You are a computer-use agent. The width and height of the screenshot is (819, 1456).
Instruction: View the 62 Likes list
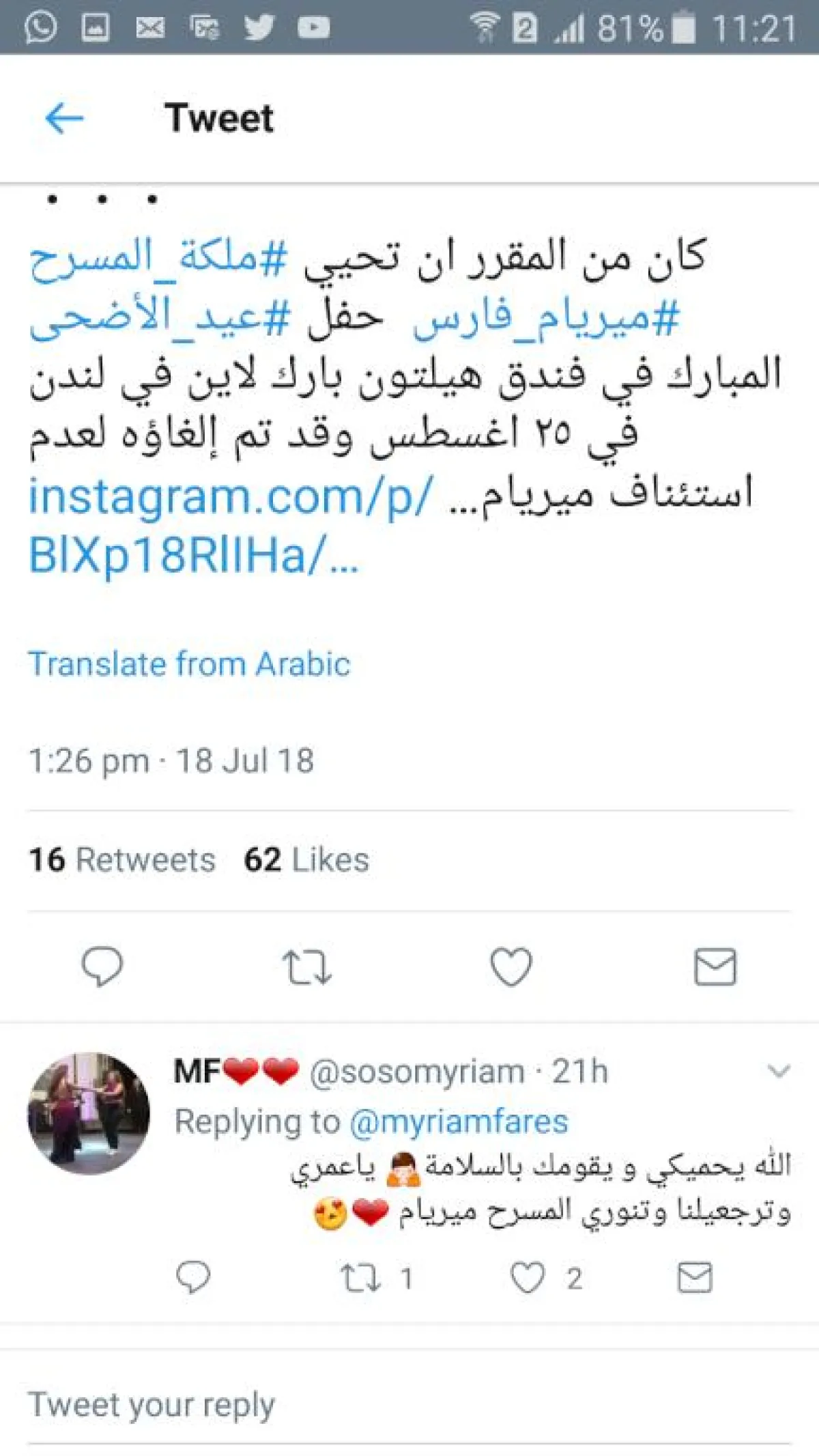tap(306, 860)
